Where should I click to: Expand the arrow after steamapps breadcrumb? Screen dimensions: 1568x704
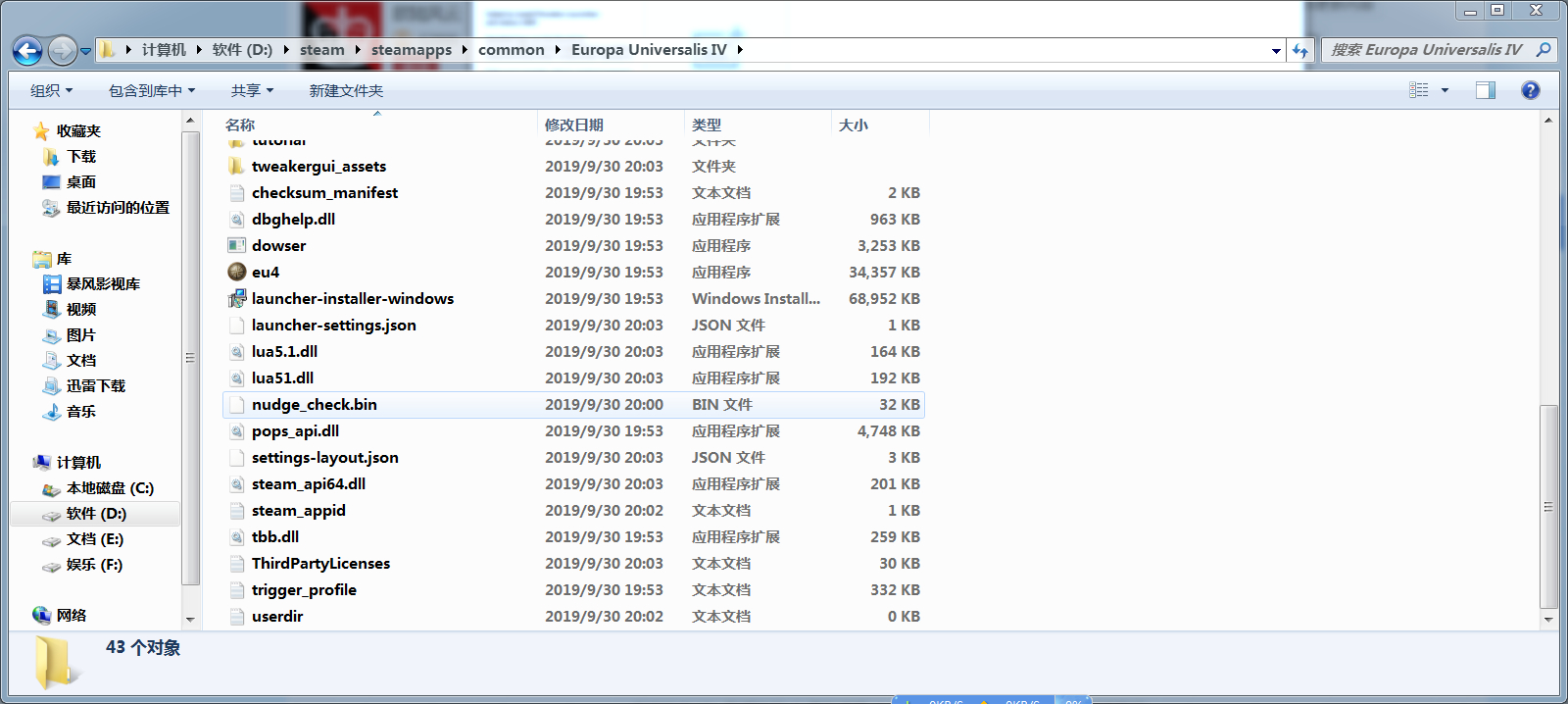point(465,50)
